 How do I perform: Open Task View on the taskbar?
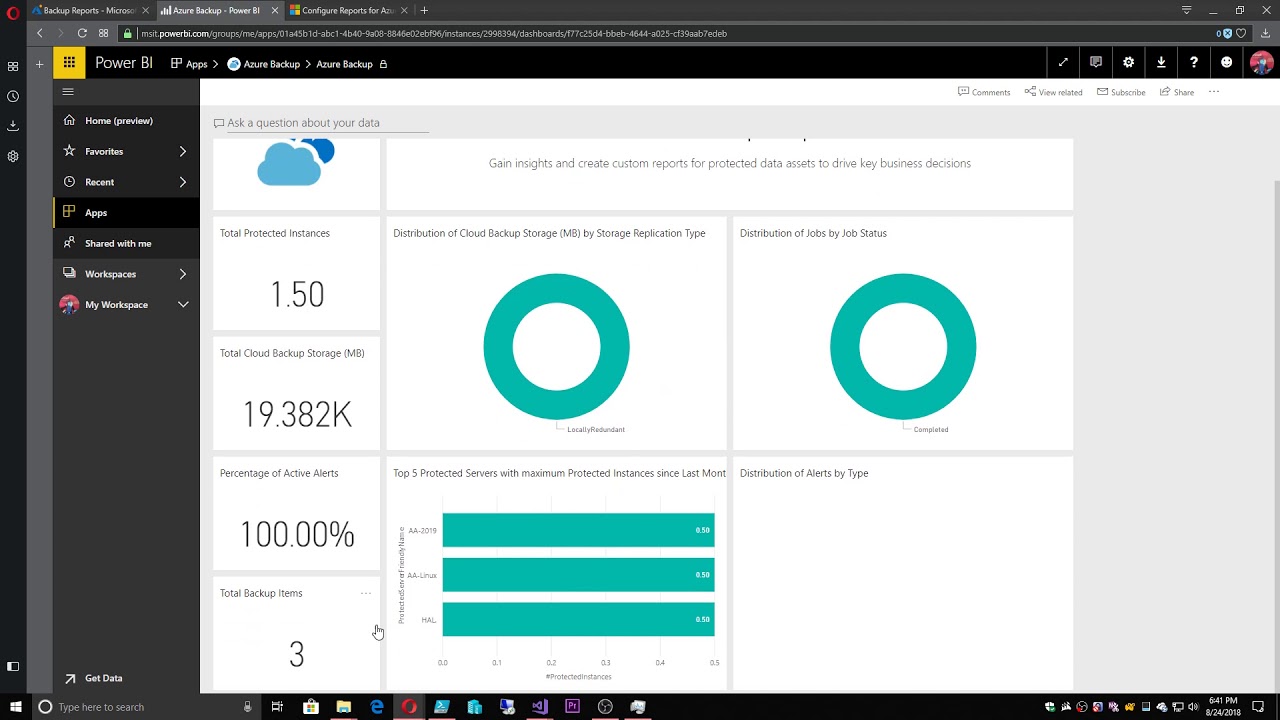277,707
